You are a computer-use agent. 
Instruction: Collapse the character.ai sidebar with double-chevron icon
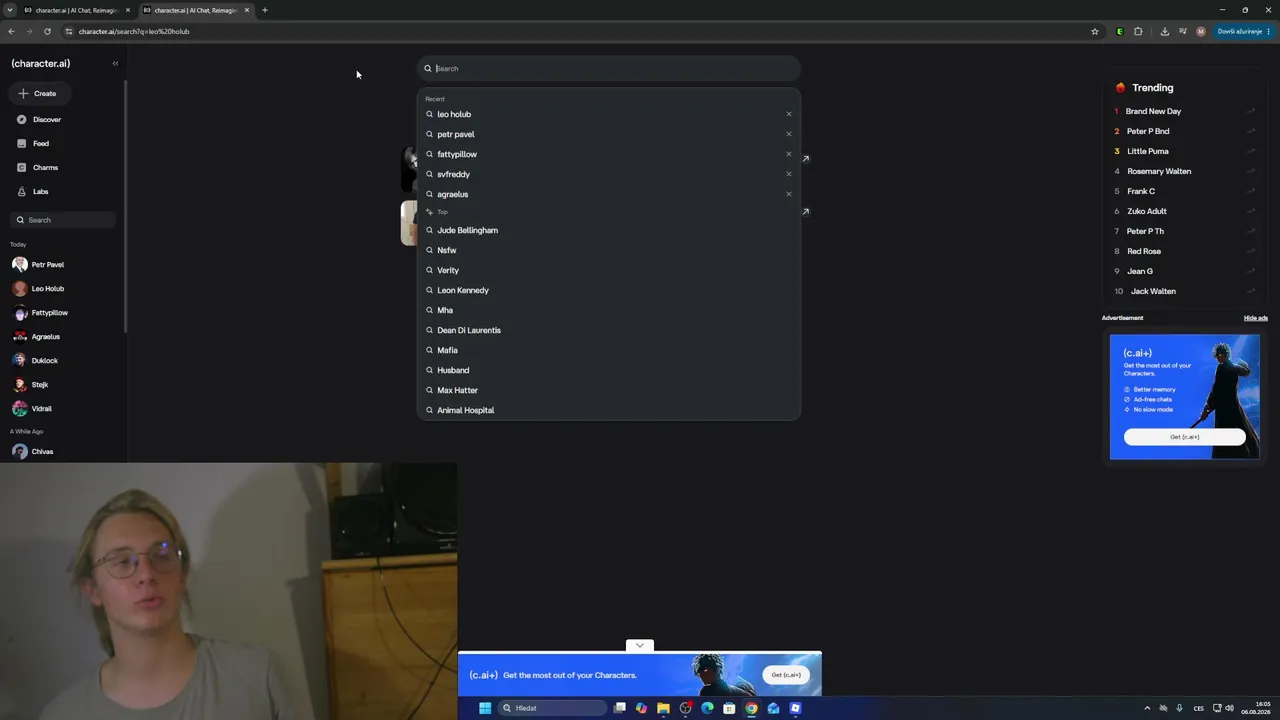click(x=115, y=63)
